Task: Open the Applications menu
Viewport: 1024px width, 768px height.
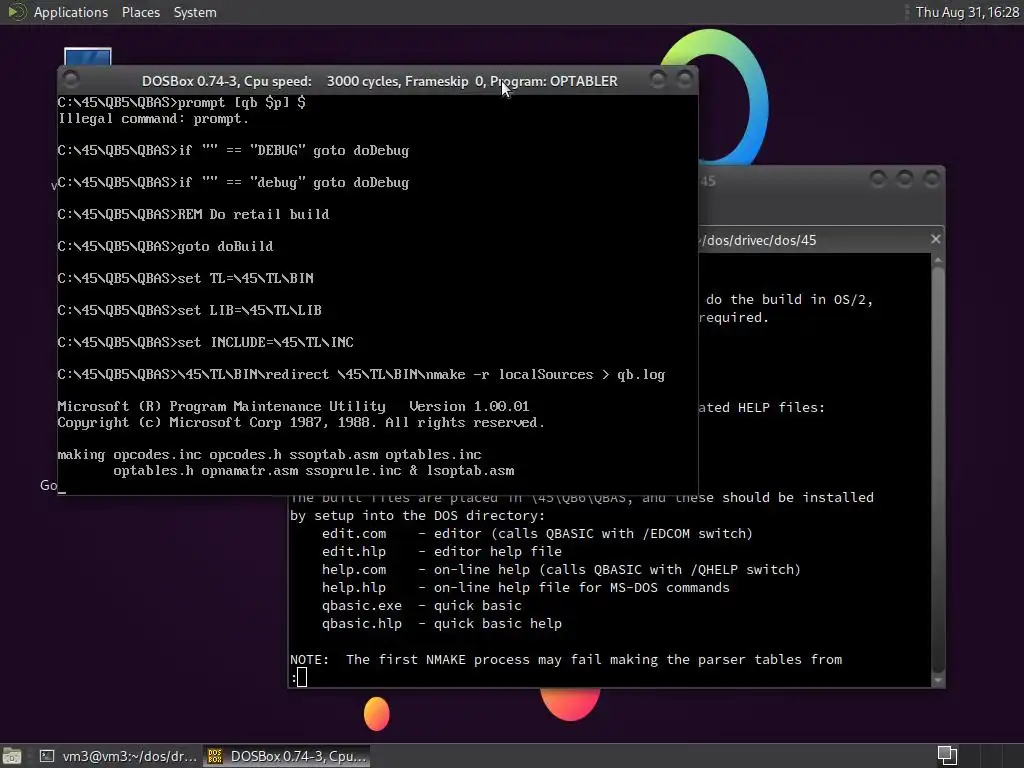Action: [x=71, y=12]
